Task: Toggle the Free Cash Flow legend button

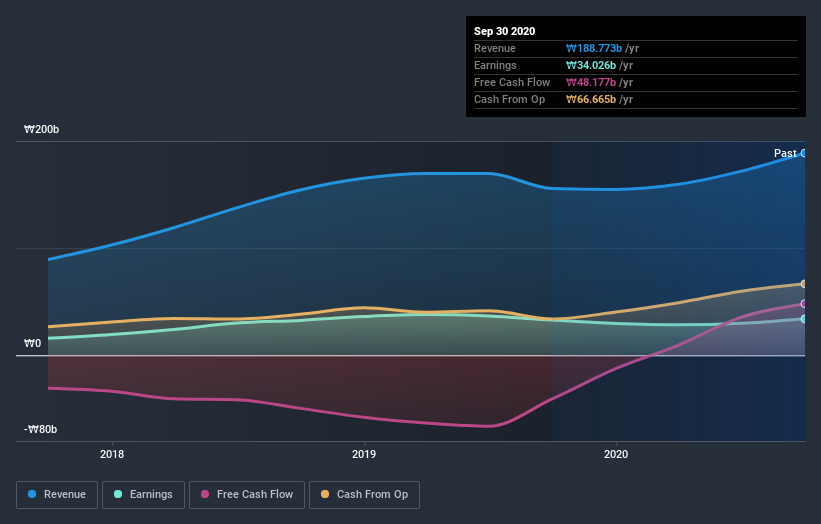Action: 247,495
